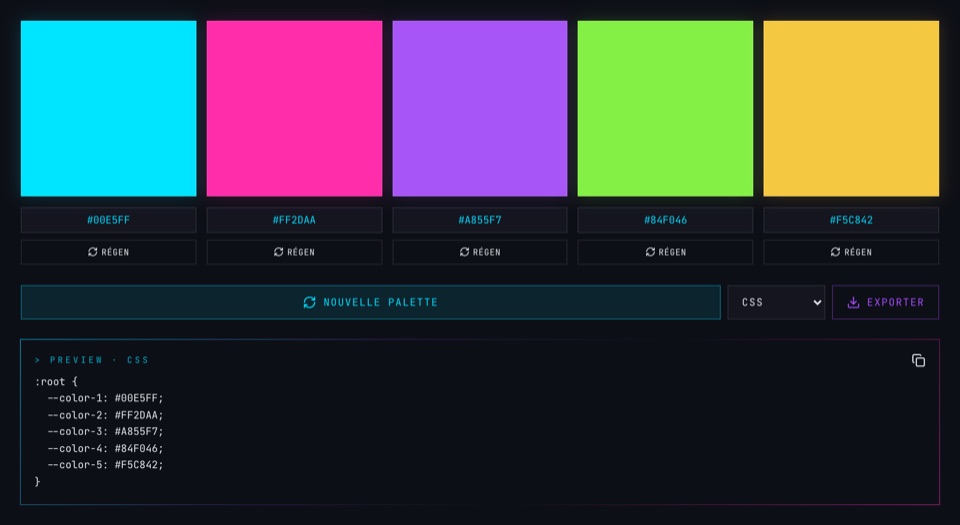This screenshot has height=525, width=960.
Task: Click the '--color-3: #A855F7;' line in the preview
Action: pos(105,431)
